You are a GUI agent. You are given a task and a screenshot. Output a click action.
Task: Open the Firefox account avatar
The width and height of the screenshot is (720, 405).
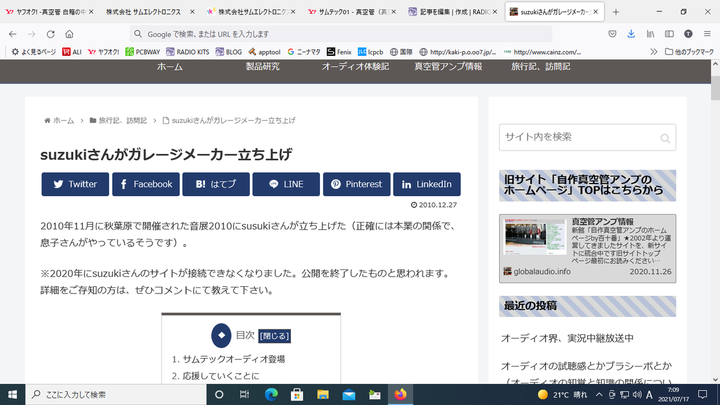point(688,34)
